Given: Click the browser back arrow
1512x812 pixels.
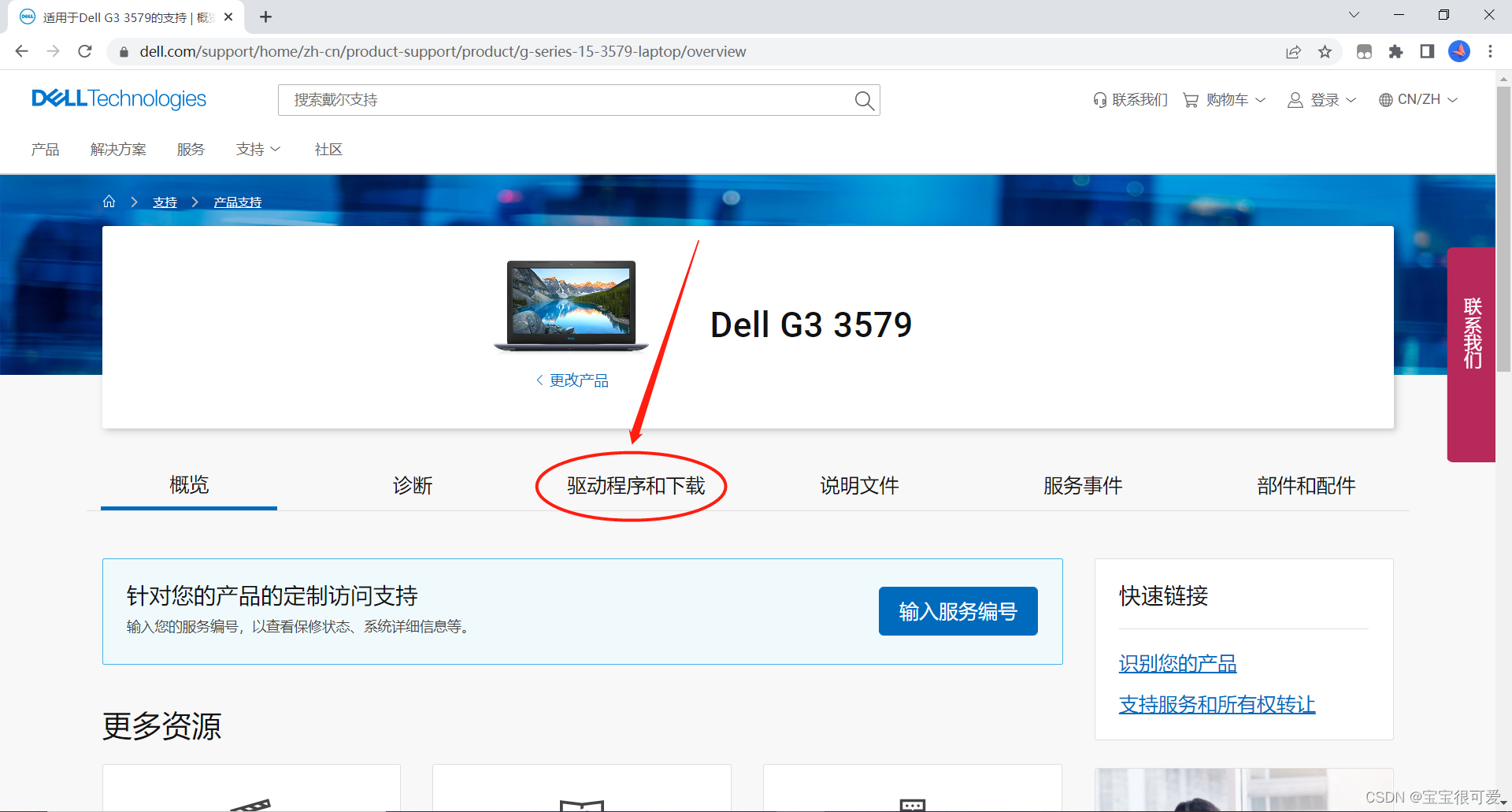Looking at the screenshot, I should pos(22,51).
